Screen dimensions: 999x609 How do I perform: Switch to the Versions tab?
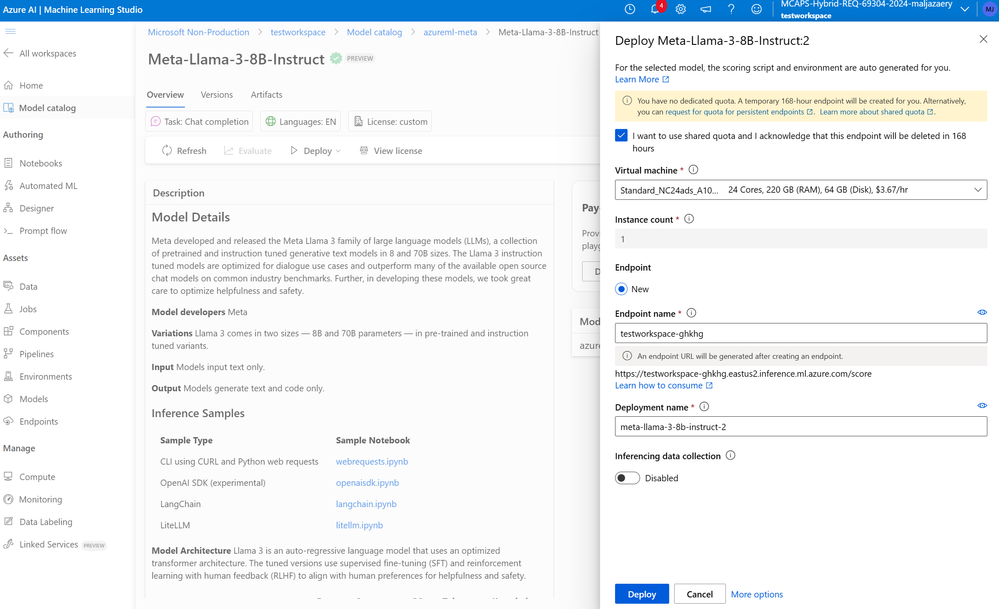(217, 95)
